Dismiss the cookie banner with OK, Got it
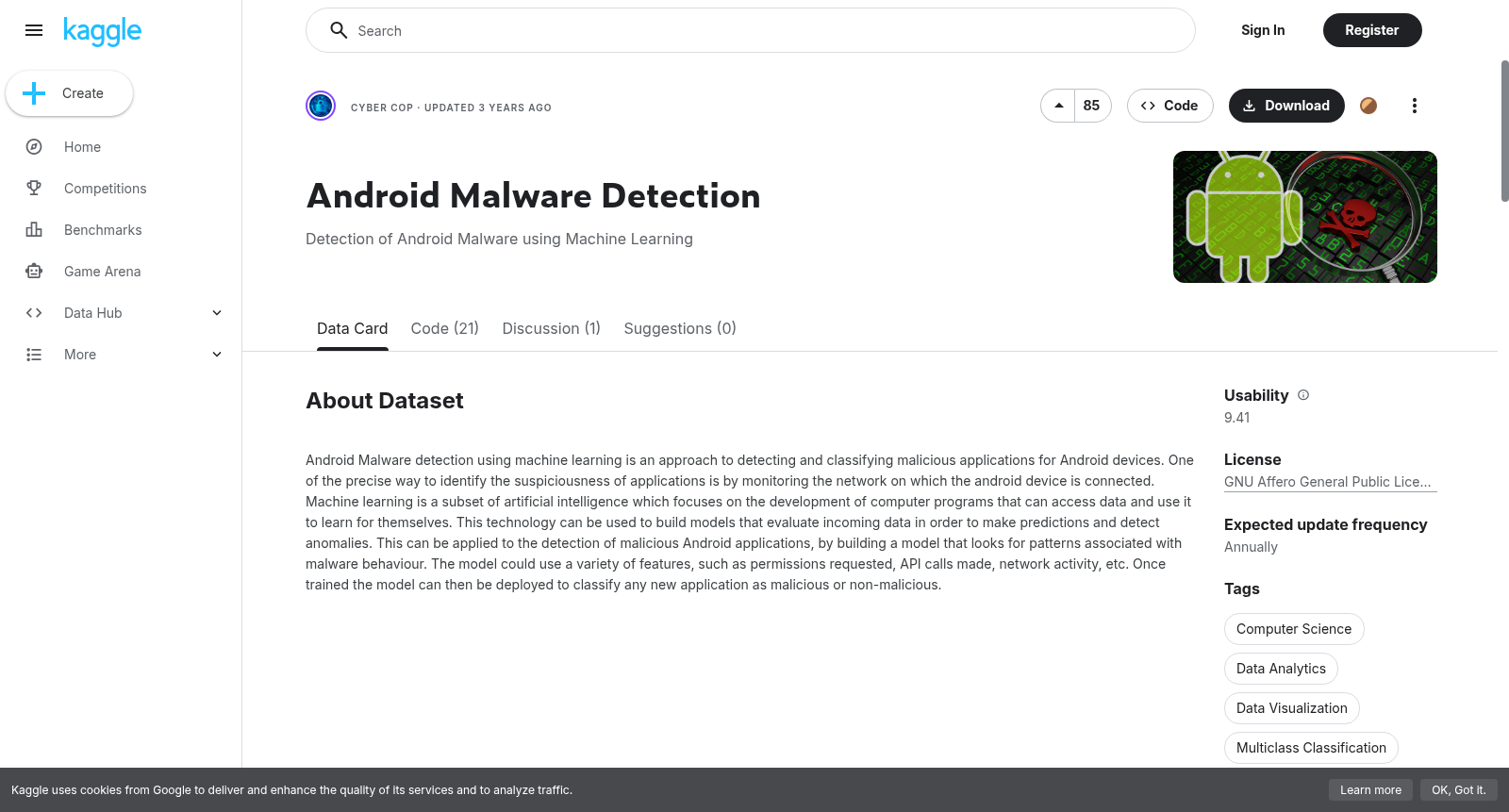 point(1458,790)
